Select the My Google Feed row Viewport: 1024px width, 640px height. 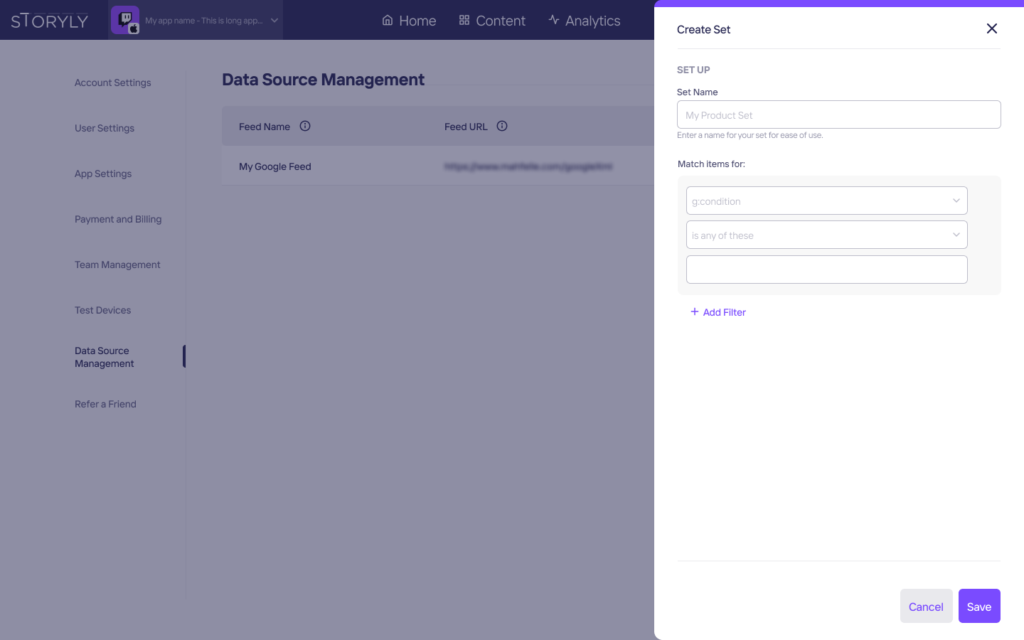pyautogui.click(x=275, y=167)
